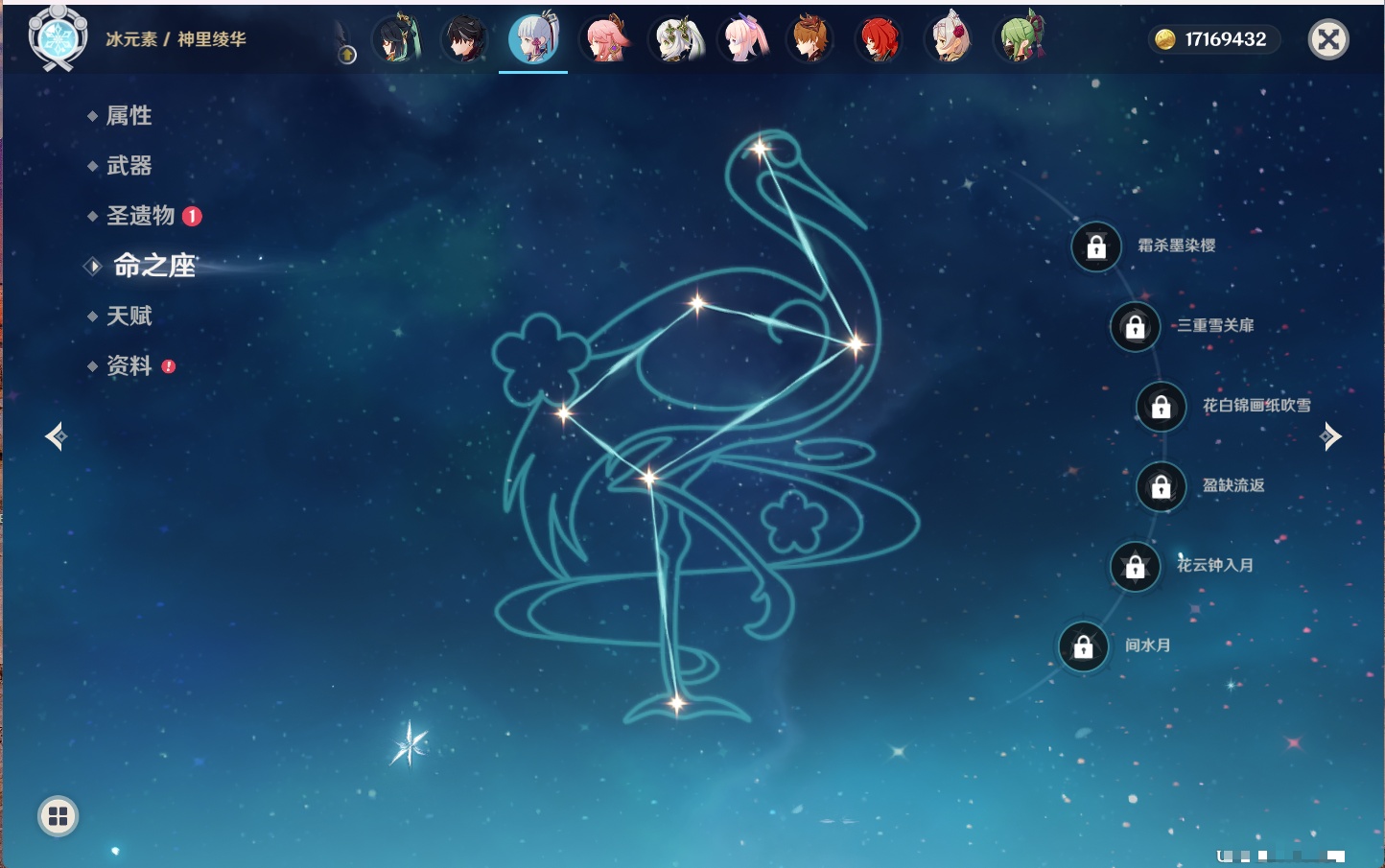
Task: Close the character screen with X
Action: click(1328, 39)
